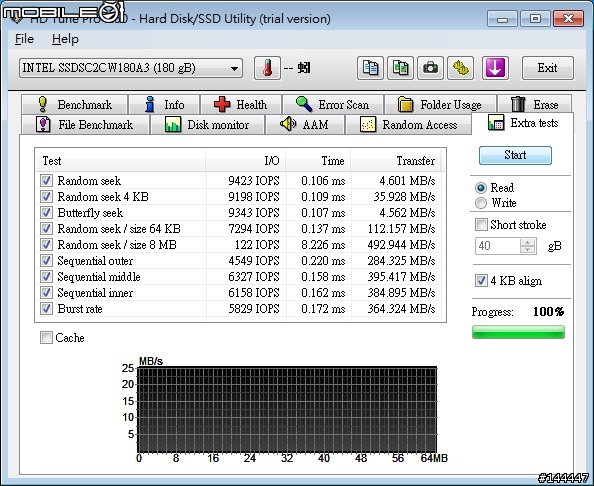Click the green progress bar
Screen dimensions: 594x486
(518, 332)
